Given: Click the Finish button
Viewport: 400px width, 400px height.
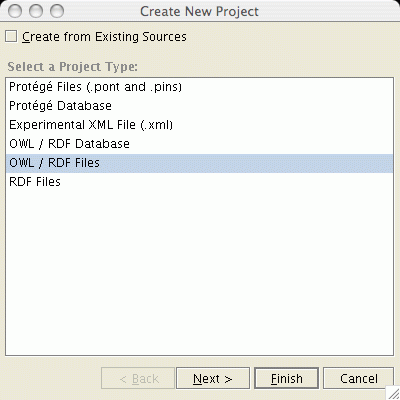Looking at the screenshot, I should pyautogui.click(x=286, y=378).
